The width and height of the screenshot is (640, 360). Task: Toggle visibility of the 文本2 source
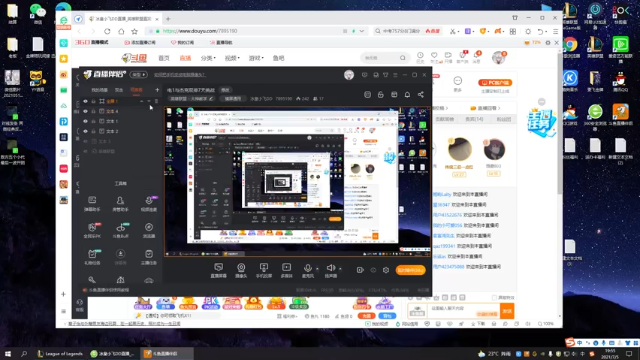[85, 131]
